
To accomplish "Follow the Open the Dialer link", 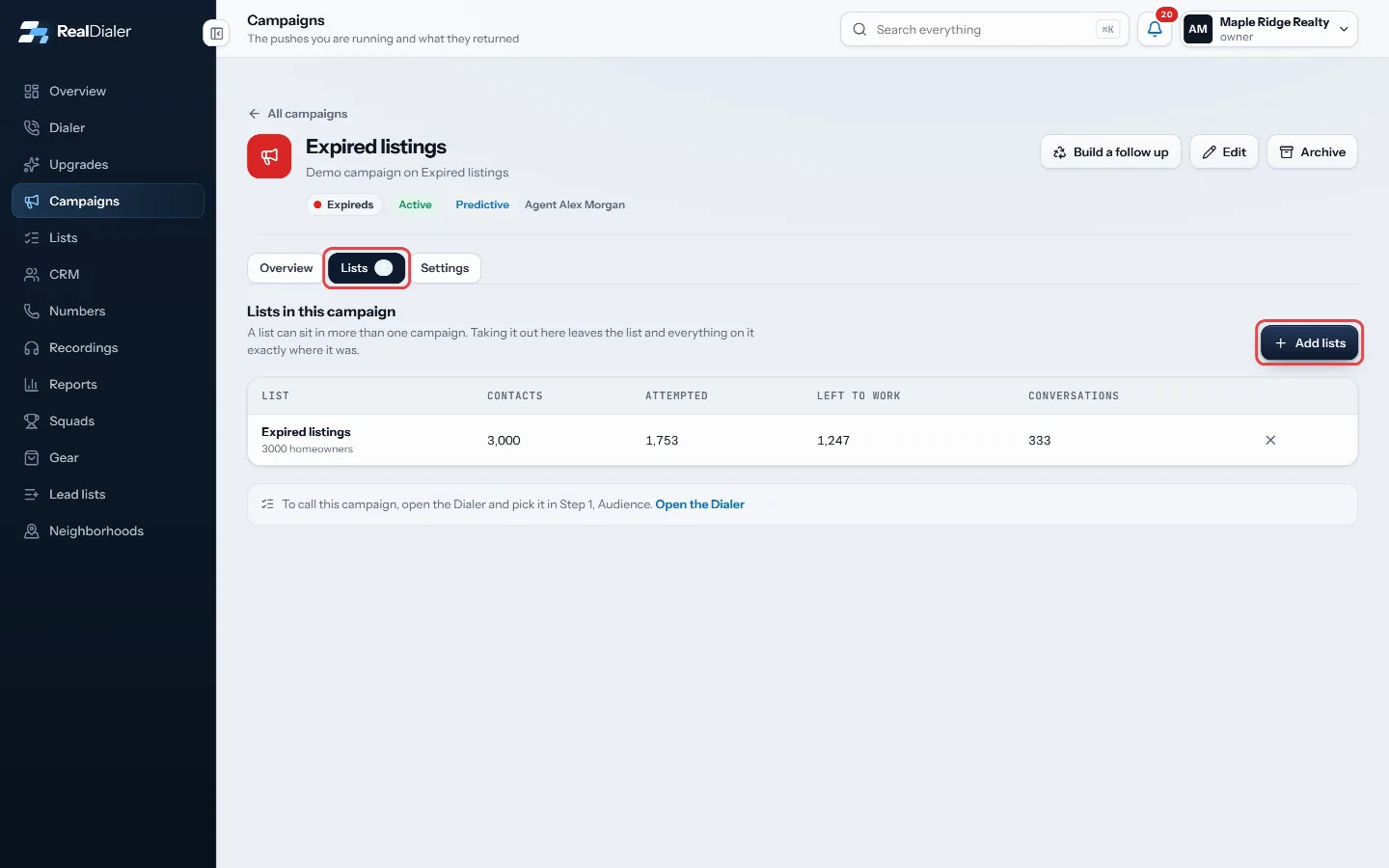I will click(700, 504).
